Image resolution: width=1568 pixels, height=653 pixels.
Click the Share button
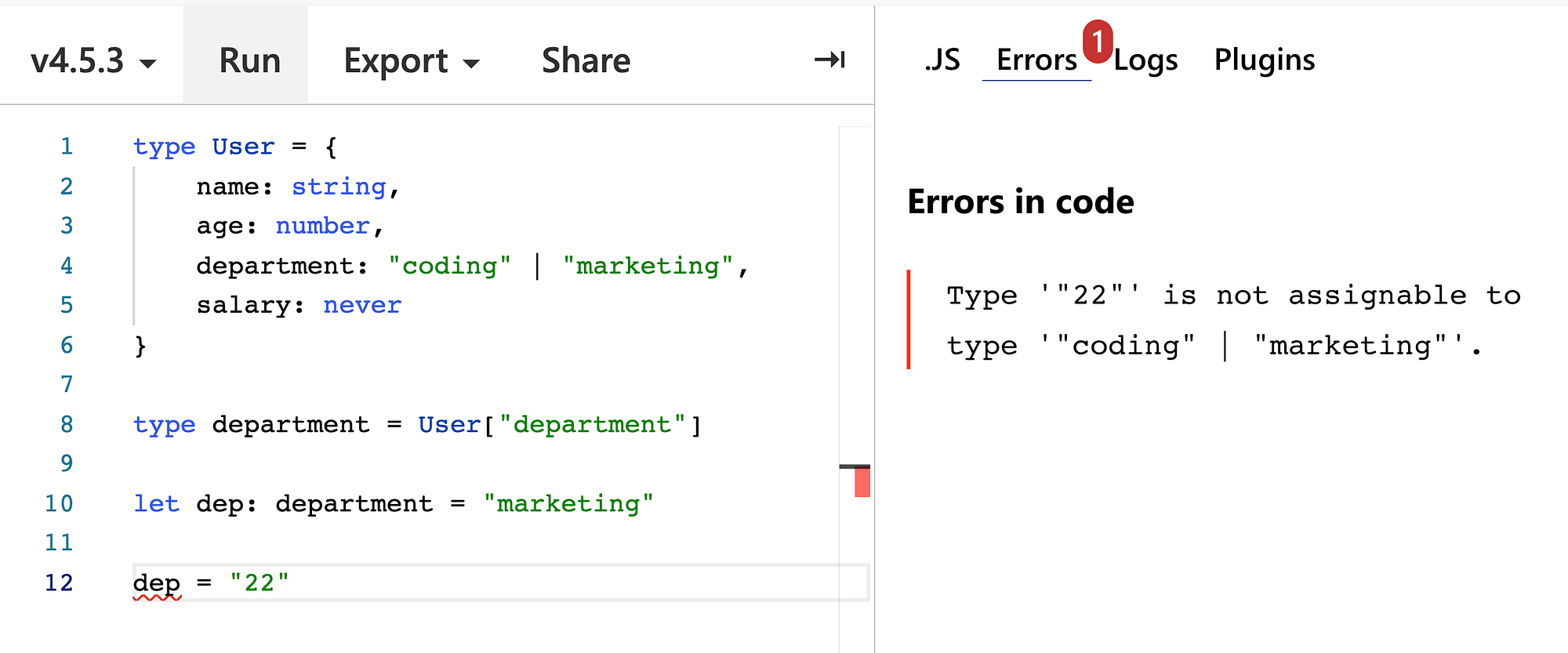pos(586,60)
